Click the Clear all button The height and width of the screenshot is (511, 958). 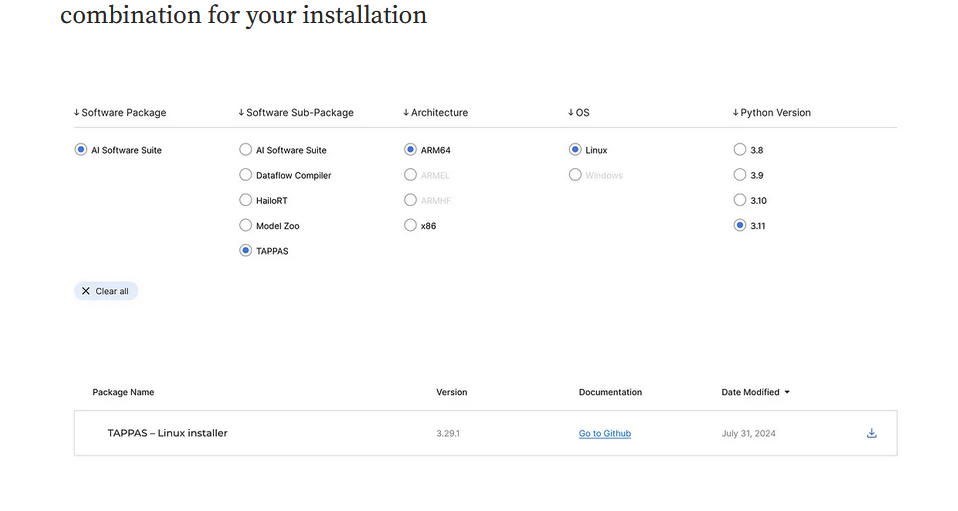coord(106,291)
